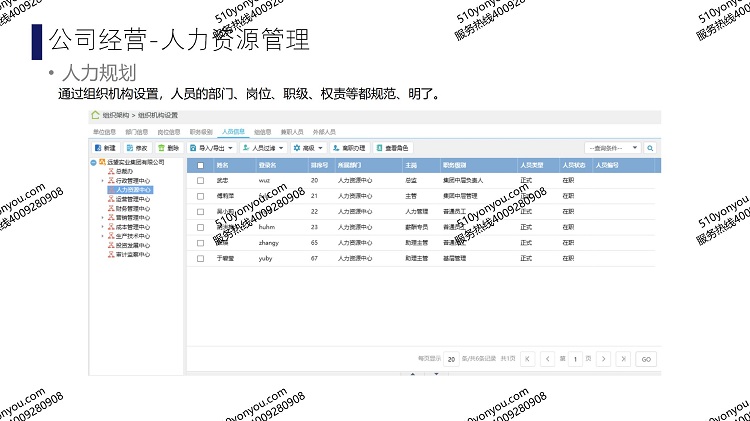Click the magnifier search icon
The width and height of the screenshot is (750, 421).
pyautogui.click(x=649, y=147)
